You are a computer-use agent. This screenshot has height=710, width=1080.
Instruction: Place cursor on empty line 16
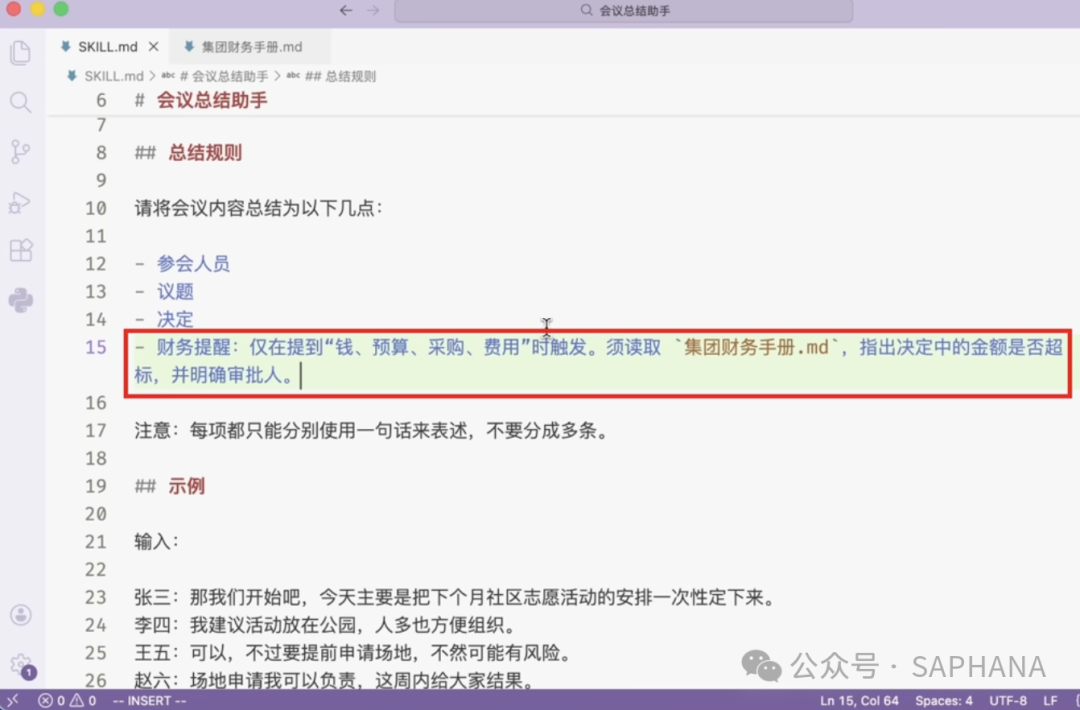(x=599, y=403)
